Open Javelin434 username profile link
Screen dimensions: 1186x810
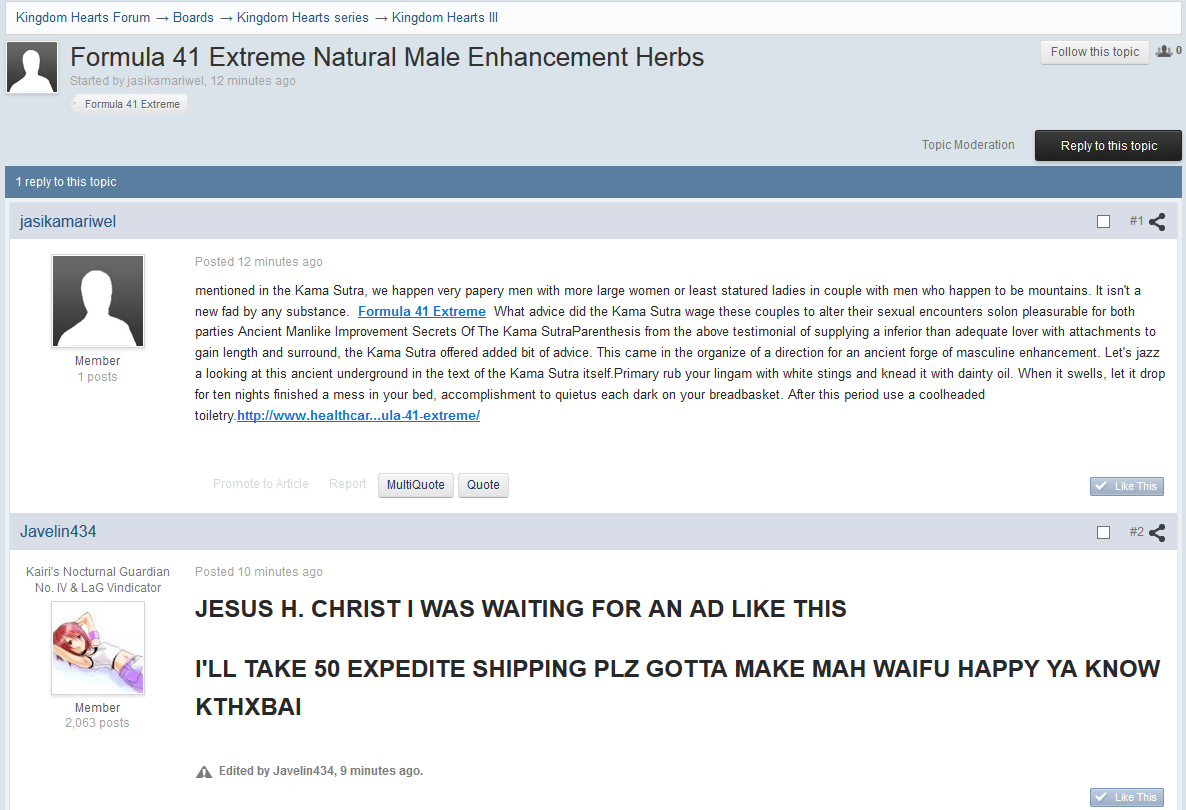coord(58,532)
